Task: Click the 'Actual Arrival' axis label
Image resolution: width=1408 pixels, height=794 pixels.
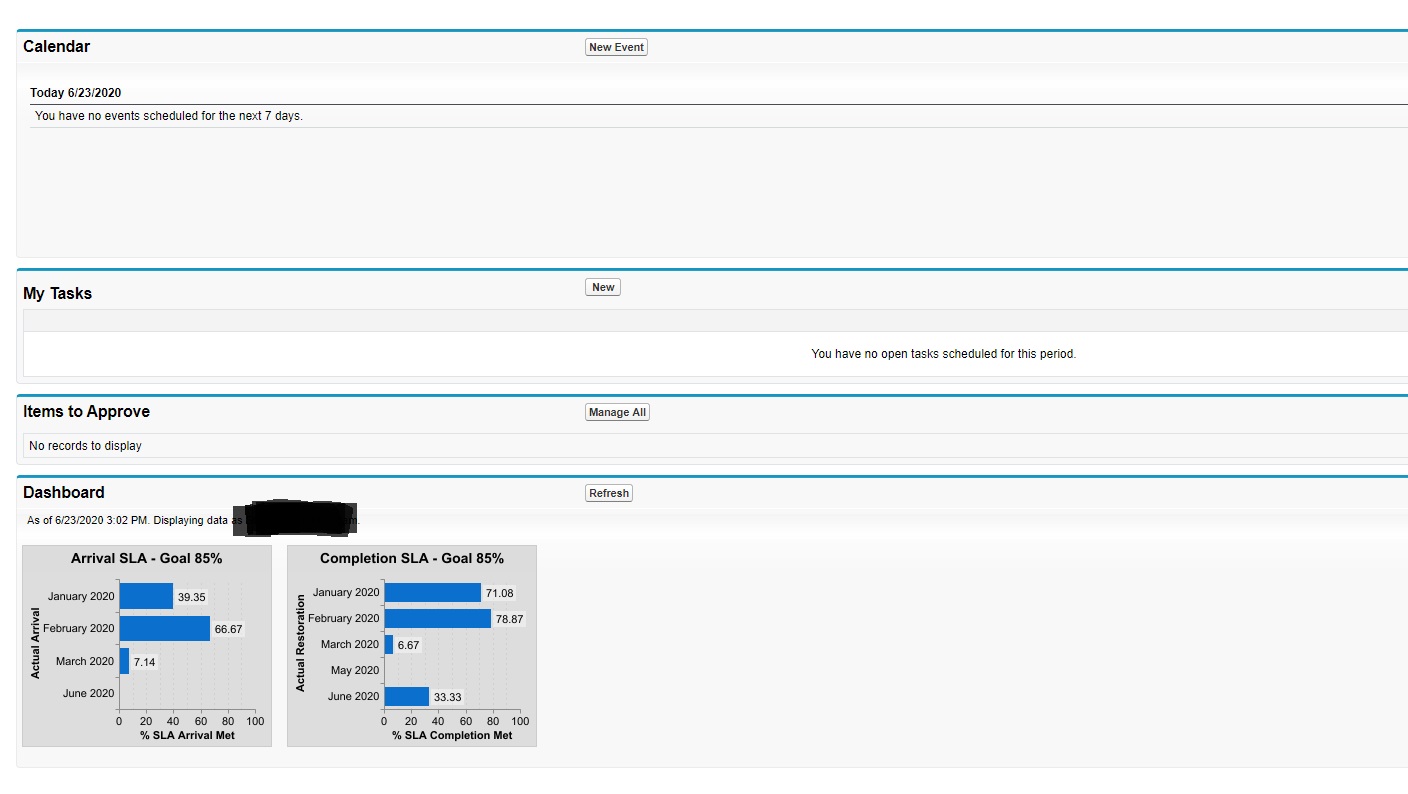Action: tap(36, 643)
